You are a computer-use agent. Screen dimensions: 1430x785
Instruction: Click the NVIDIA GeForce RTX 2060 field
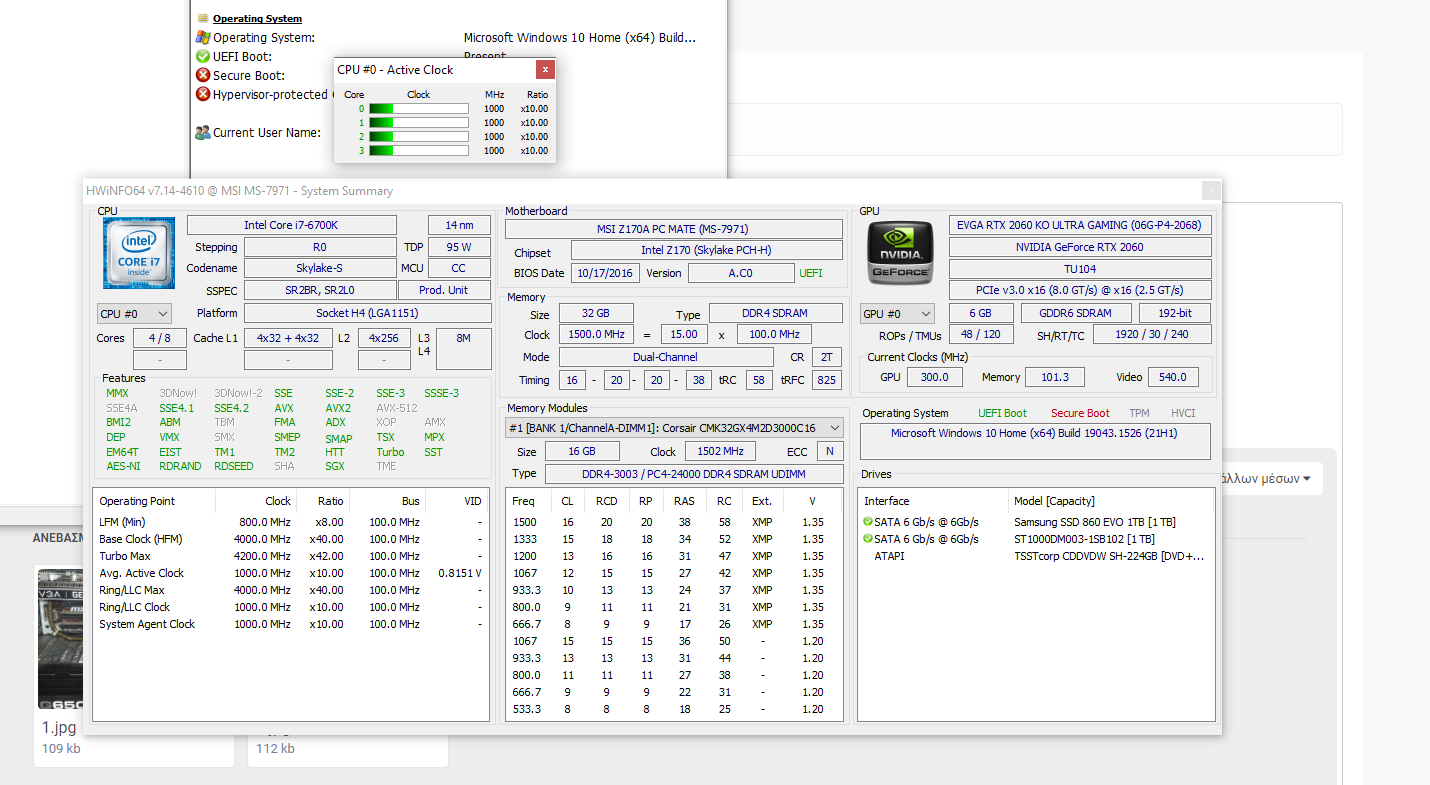click(1080, 247)
